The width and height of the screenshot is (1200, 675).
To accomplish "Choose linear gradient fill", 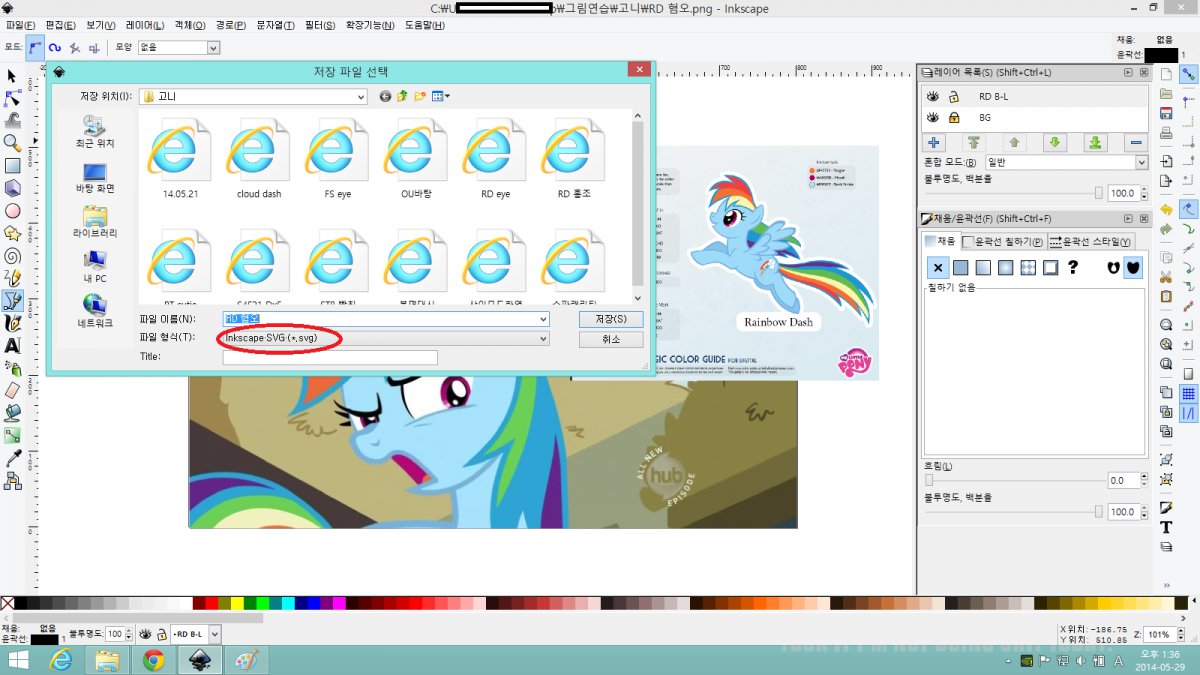I will tap(983, 267).
